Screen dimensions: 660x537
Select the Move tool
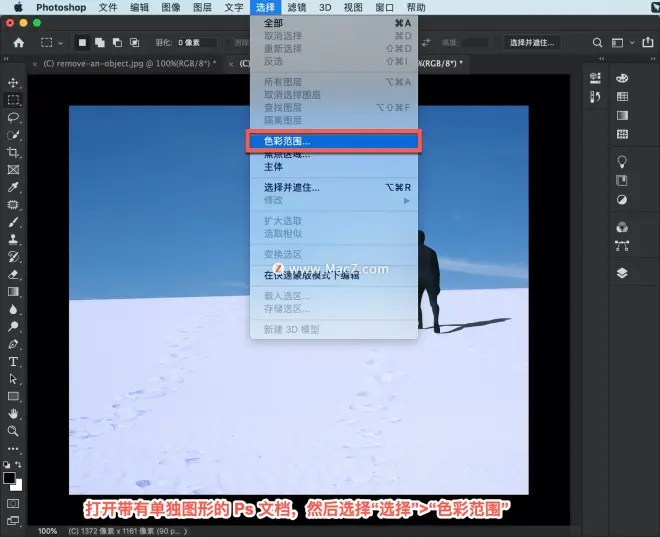pos(13,82)
